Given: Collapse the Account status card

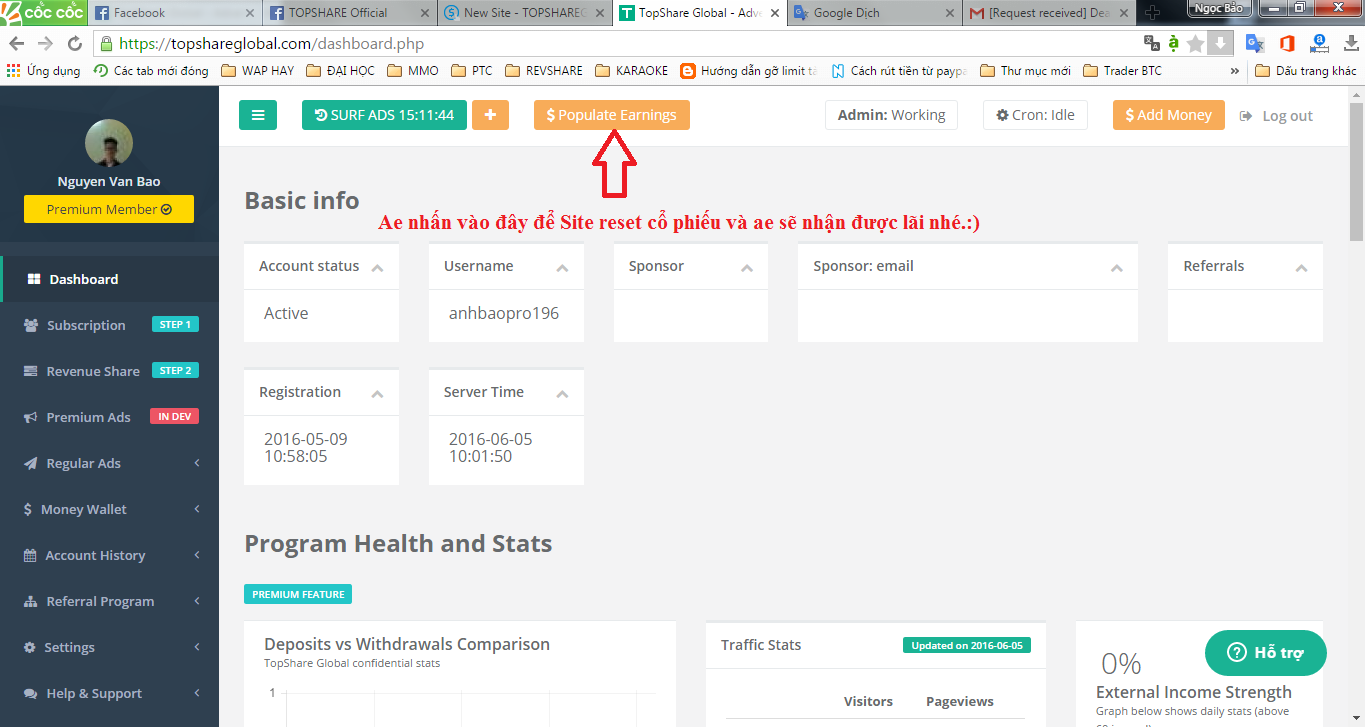Looking at the screenshot, I should [377, 267].
